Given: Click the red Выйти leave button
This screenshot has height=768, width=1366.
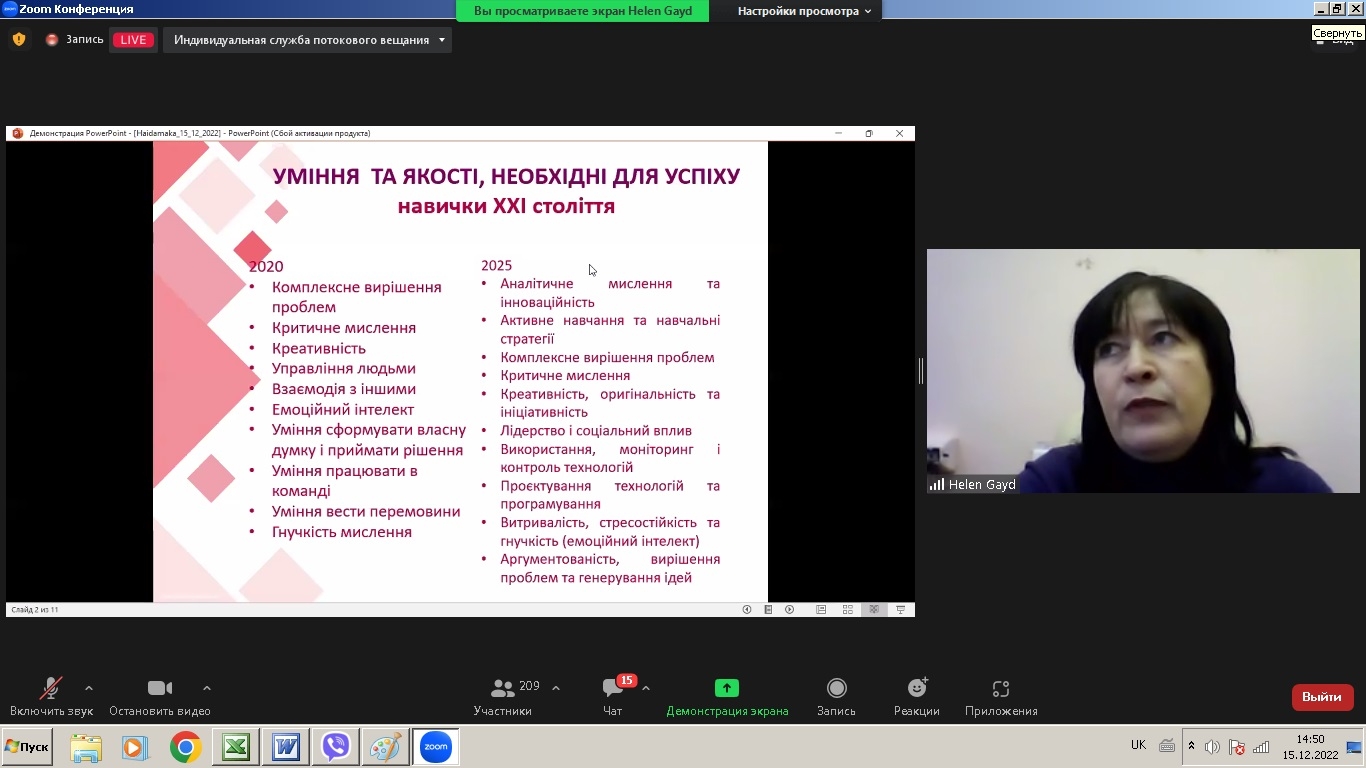Looking at the screenshot, I should coord(1322,697).
